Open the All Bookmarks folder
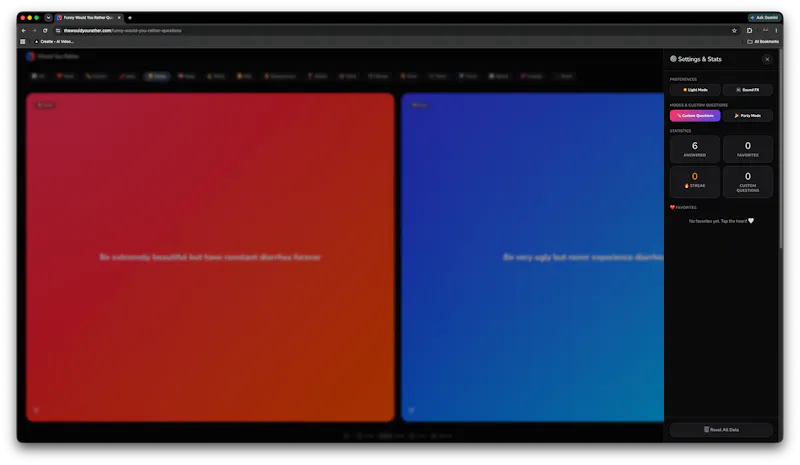This screenshot has width=800, height=465. click(763, 42)
